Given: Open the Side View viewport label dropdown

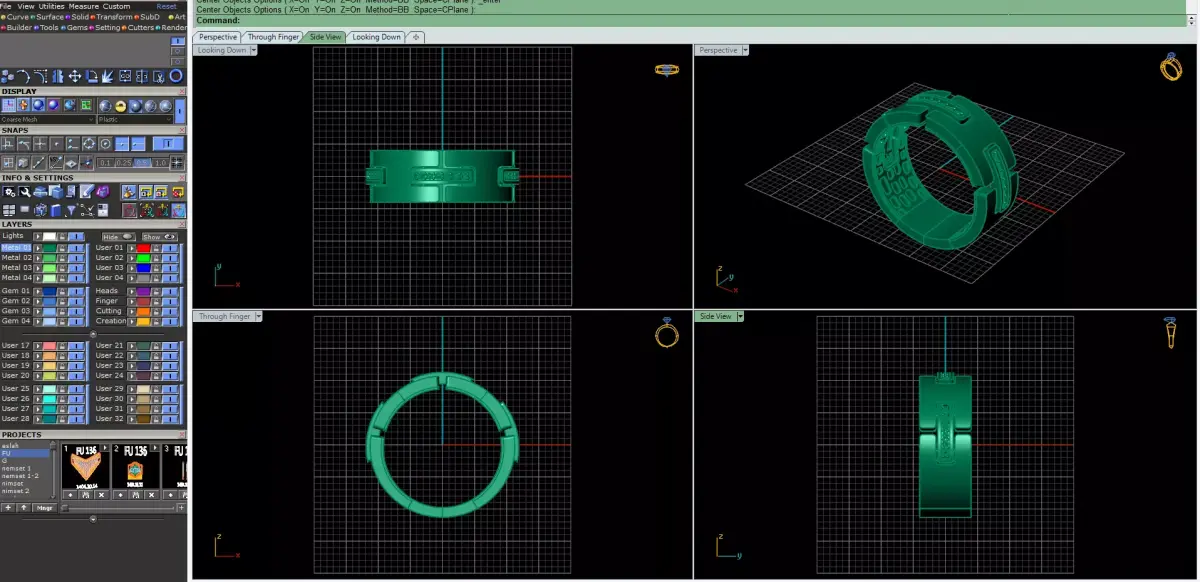Looking at the screenshot, I should [740, 316].
